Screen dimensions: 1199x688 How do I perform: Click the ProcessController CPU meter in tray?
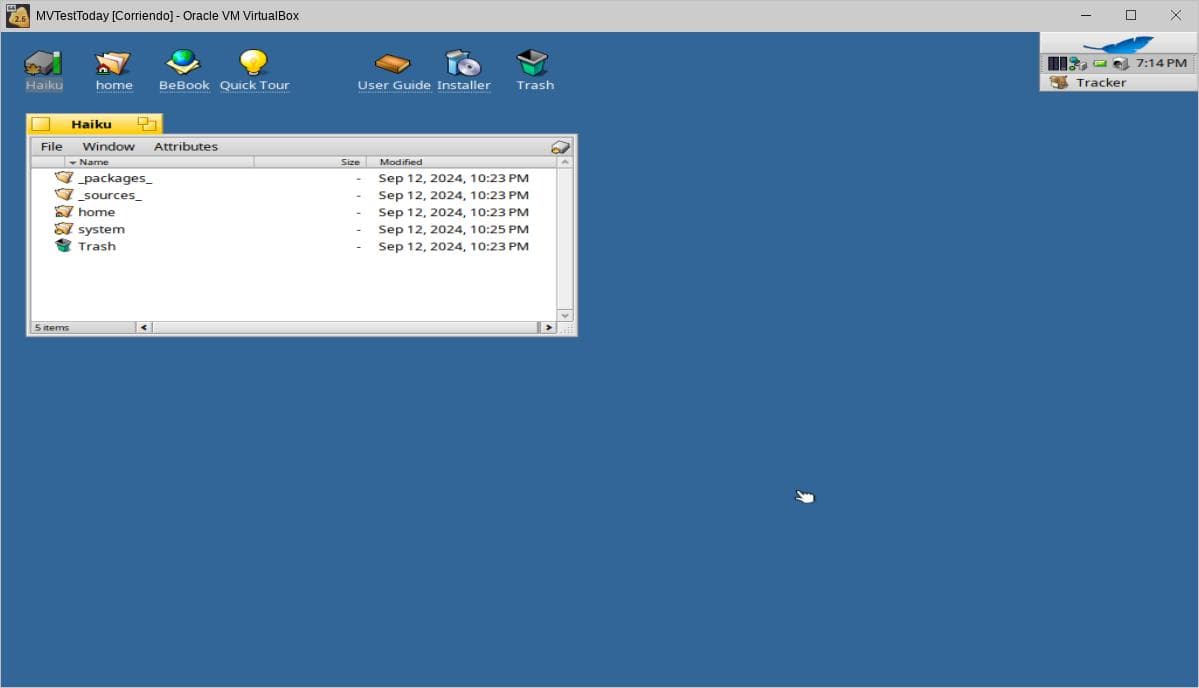(x=1057, y=63)
